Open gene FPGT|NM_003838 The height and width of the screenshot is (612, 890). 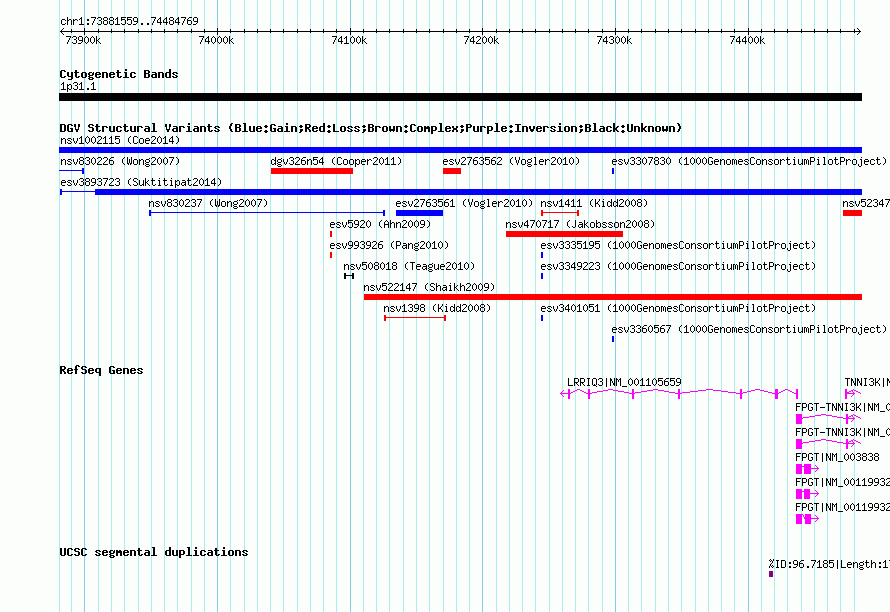click(837, 458)
